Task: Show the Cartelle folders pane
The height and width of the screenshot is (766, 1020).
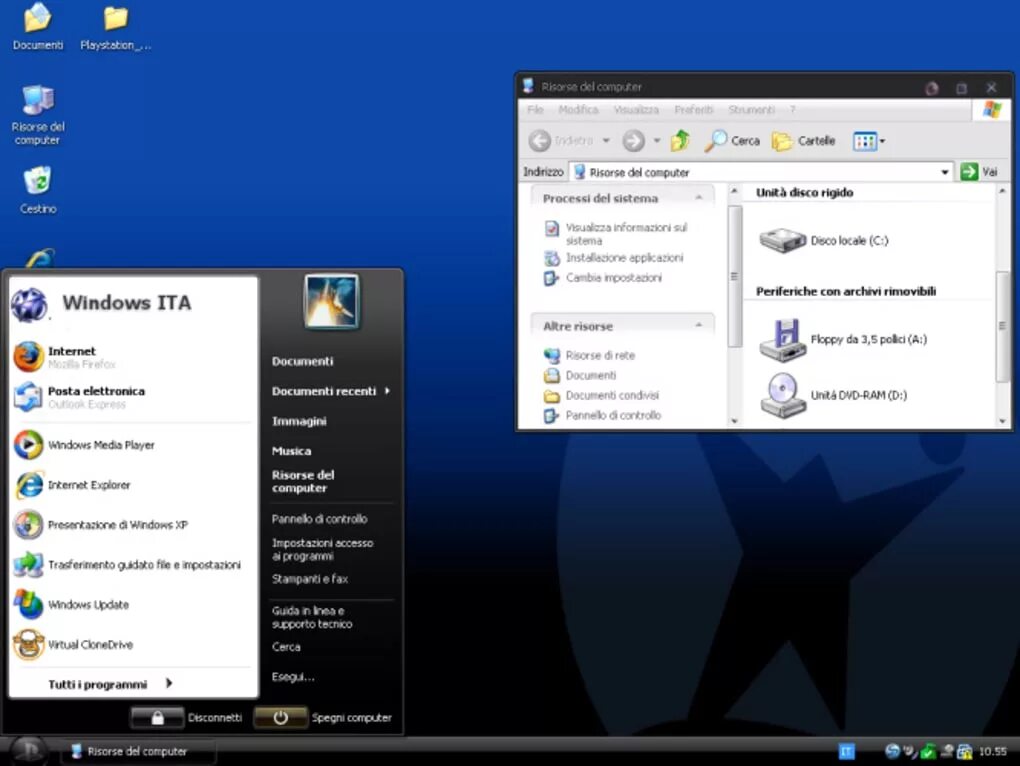Action: [805, 141]
